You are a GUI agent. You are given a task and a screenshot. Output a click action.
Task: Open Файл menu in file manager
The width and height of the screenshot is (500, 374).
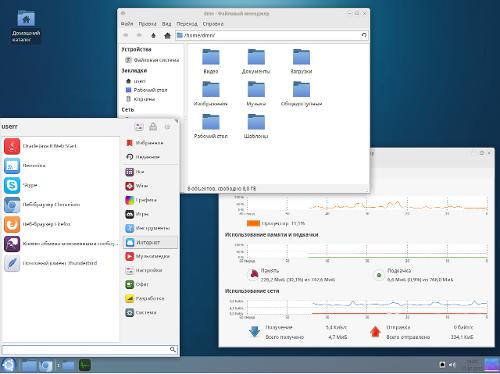coord(127,24)
